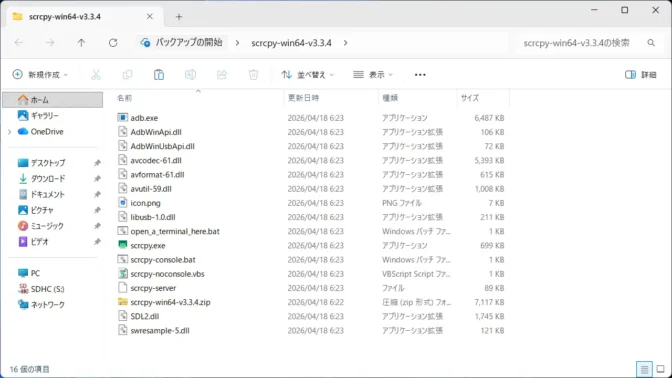Viewport: 672px width, 378px height.
Task: Close the scrcpy-win64-v3.3.4 tab
Action: 150,17
